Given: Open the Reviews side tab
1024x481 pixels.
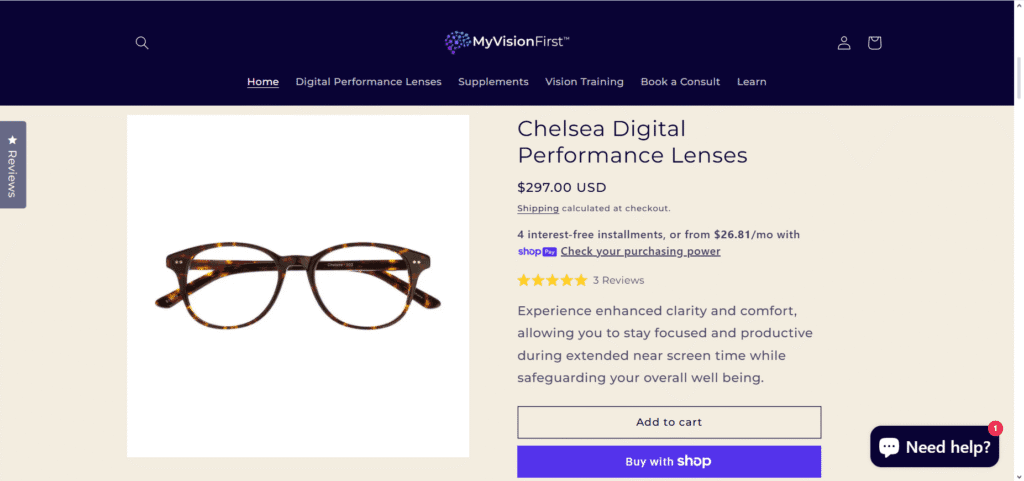Looking at the screenshot, I should 13,165.
